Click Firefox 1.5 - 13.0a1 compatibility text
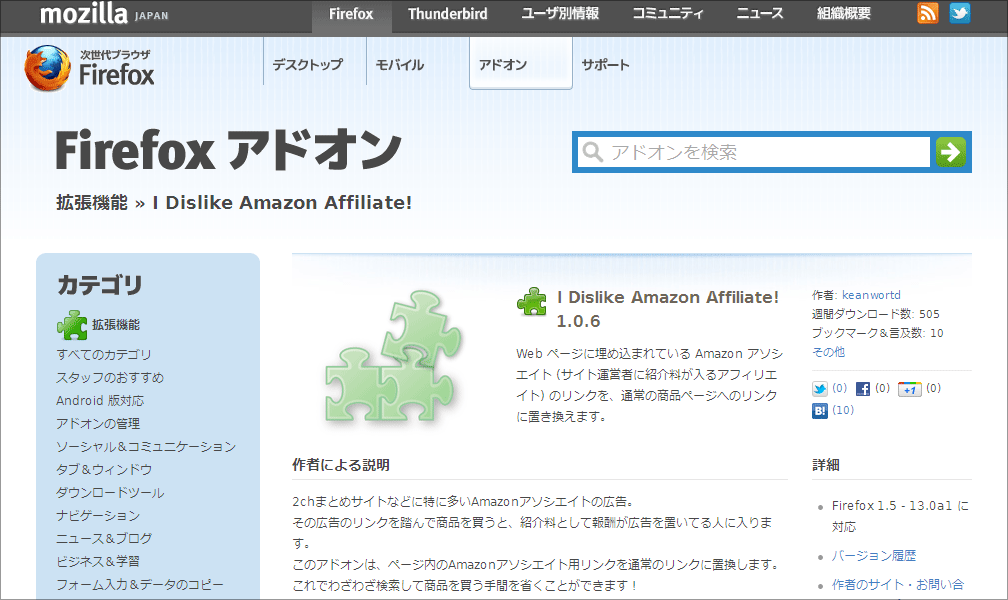The width and height of the screenshot is (1008, 600). (x=900, y=516)
